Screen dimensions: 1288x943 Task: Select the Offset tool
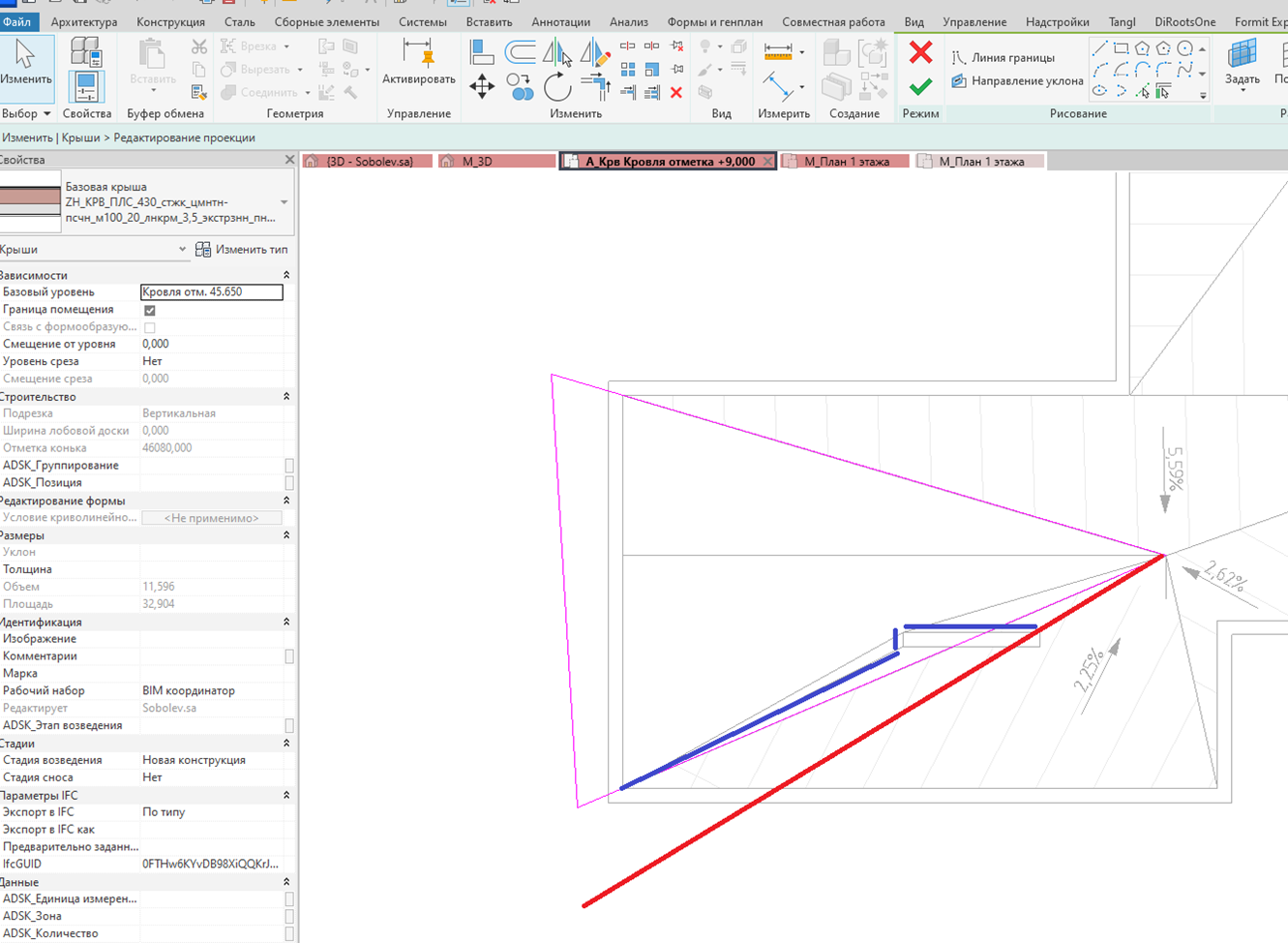(521, 50)
